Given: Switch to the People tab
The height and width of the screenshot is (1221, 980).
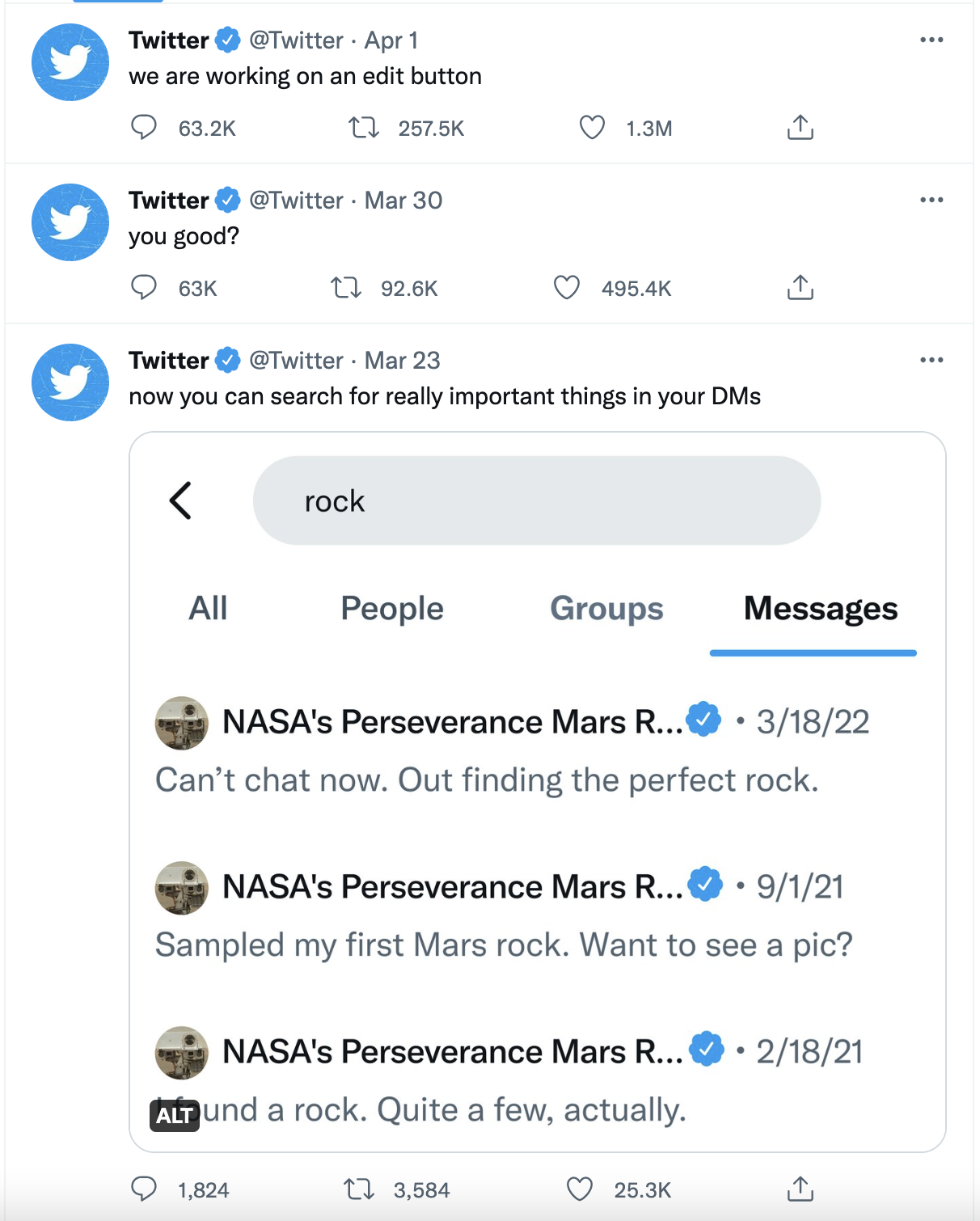Looking at the screenshot, I should click(392, 608).
